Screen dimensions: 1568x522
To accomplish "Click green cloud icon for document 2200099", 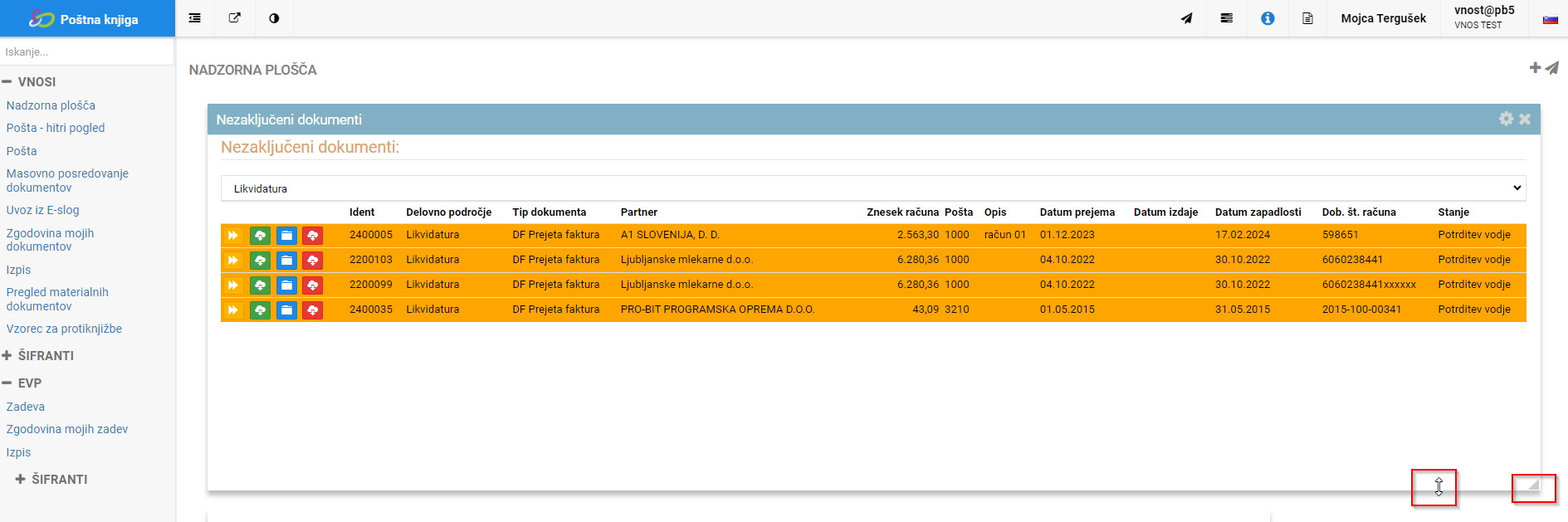I will [x=260, y=285].
